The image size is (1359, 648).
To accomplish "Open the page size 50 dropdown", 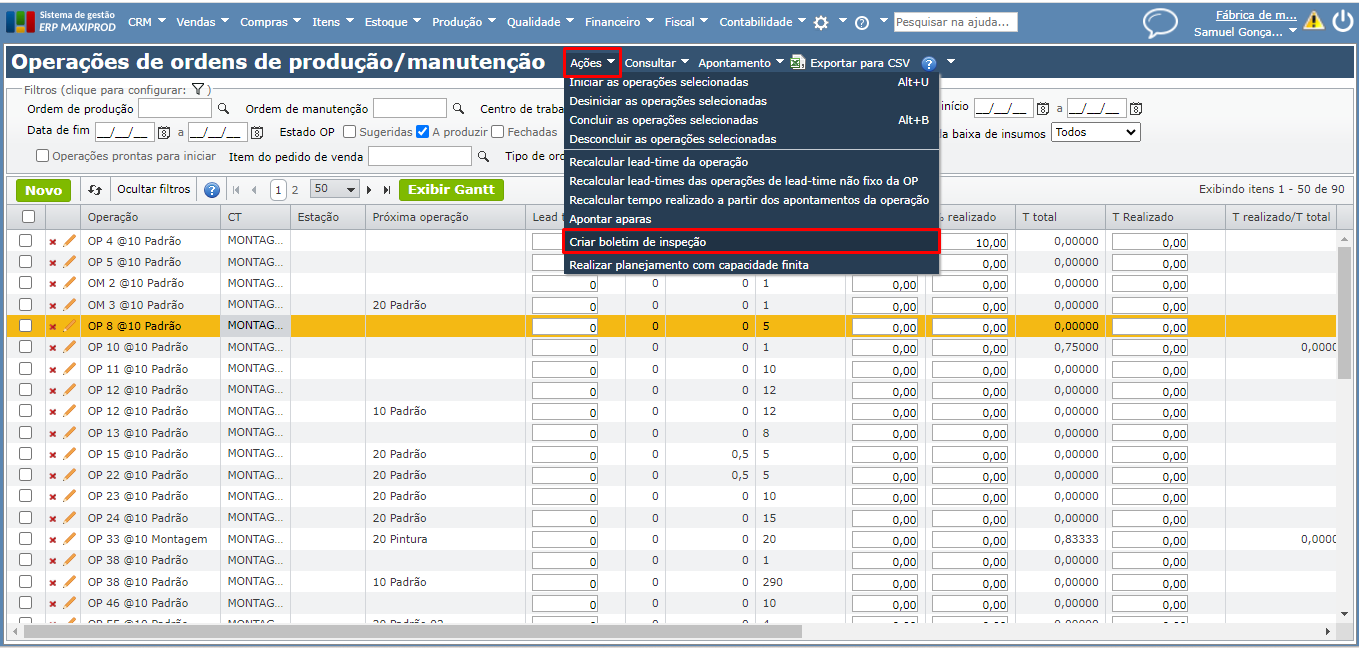I will (x=334, y=190).
